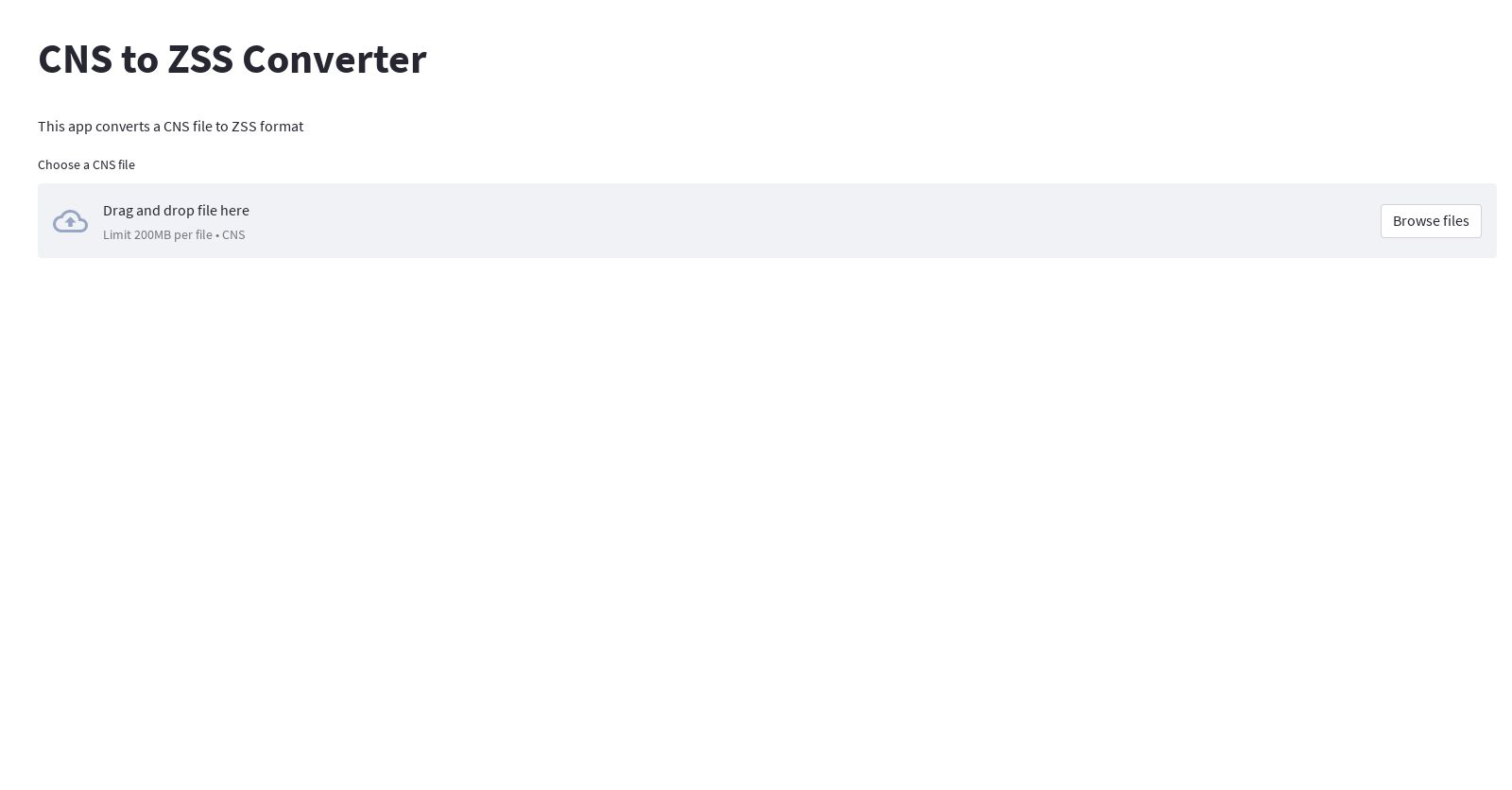Click "200MB" in the upload limit text
The image size is (1512, 790).
pos(152,235)
